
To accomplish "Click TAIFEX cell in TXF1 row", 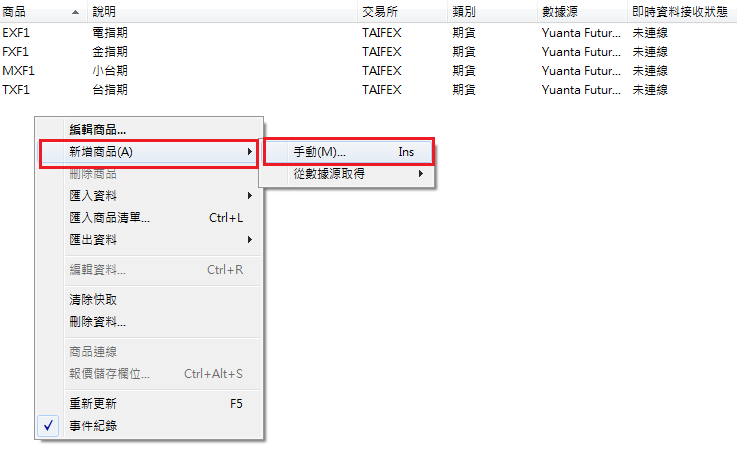I will click(x=382, y=90).
